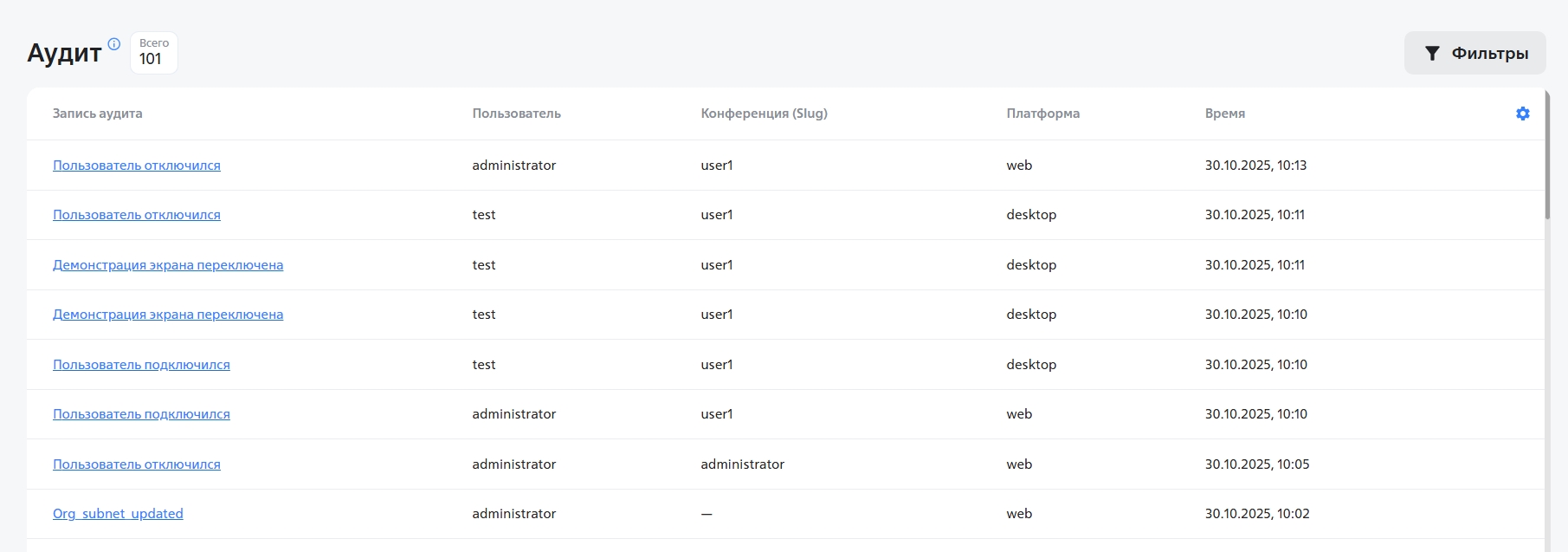Click the Всего 101 total count badge
Screen dimensions: 1568x552
point(153,53)
